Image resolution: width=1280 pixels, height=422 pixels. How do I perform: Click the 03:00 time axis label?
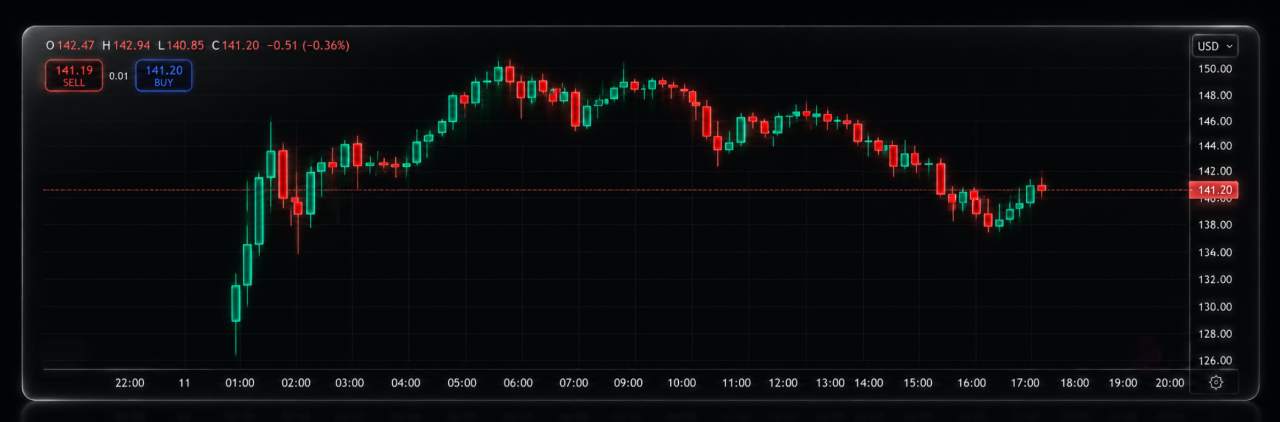[349, 383]
